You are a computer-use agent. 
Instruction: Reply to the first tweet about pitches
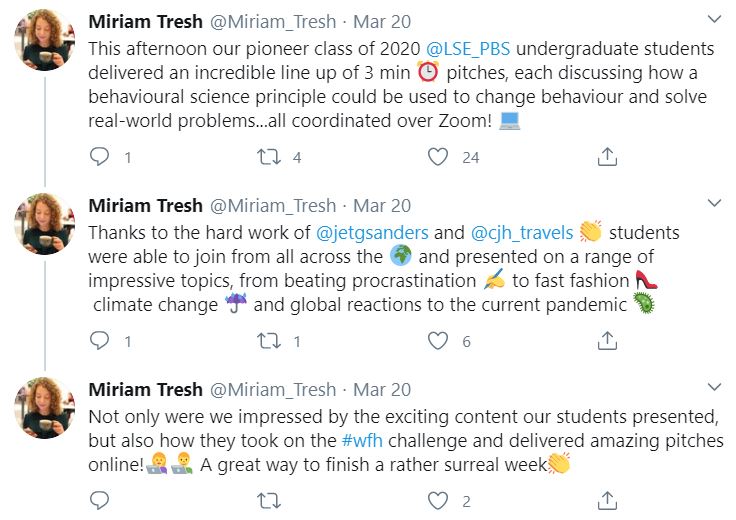coord(99,157)
